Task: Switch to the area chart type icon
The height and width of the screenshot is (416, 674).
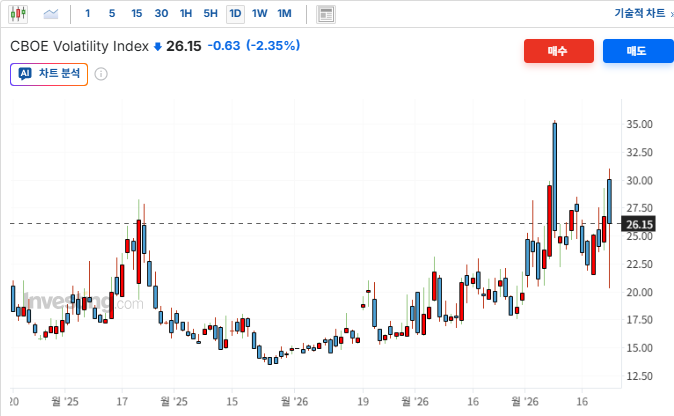Action: (x=51, y=14)
